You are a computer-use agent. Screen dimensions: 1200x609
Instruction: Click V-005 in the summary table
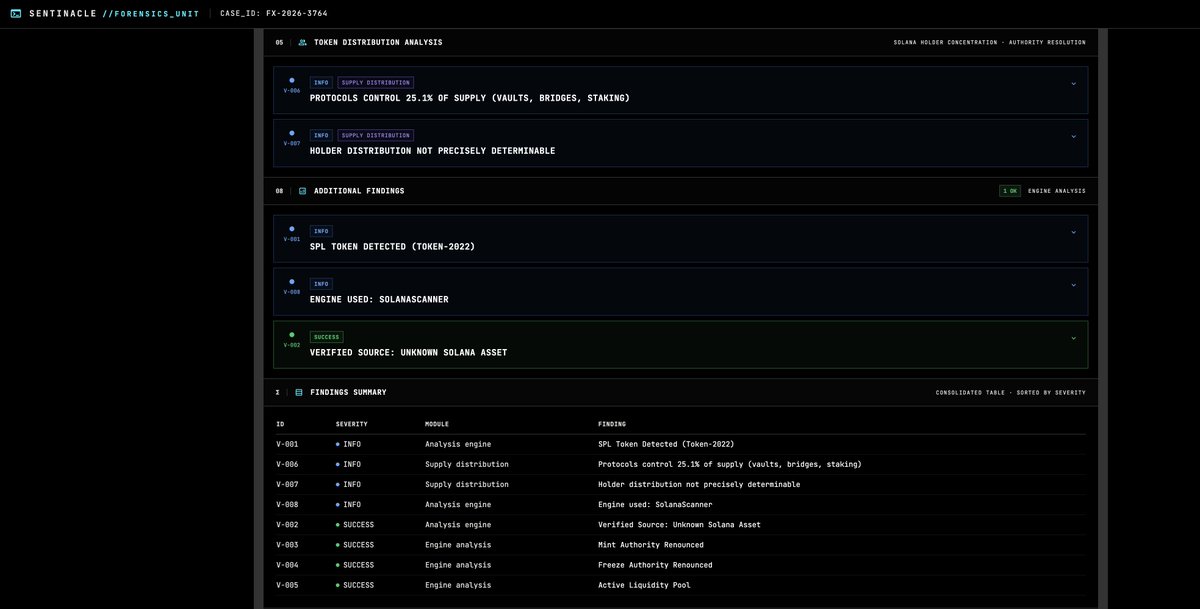point(287,585)
